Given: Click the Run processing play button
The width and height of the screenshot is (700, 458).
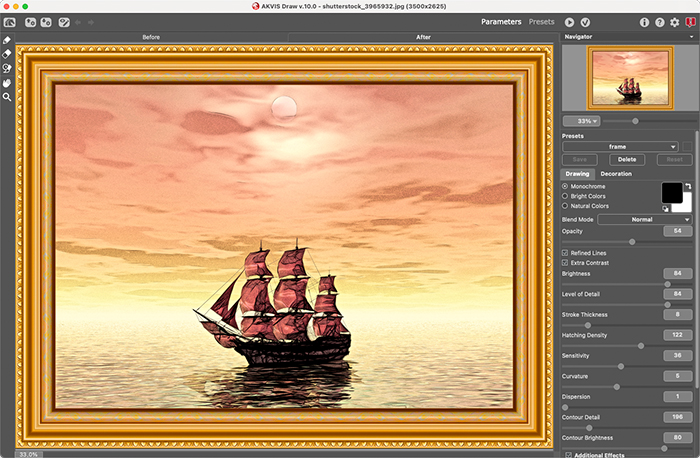Looking at the screenshot, I should click(570, 21).
